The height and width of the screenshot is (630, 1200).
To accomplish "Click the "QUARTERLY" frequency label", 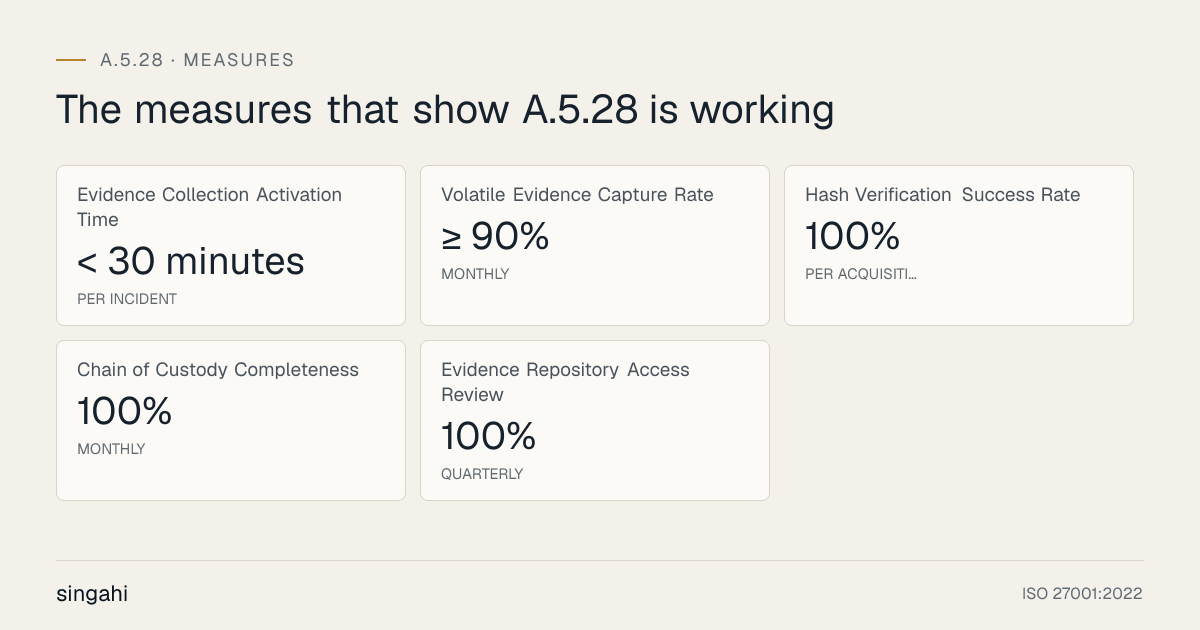I will (482, 474).
